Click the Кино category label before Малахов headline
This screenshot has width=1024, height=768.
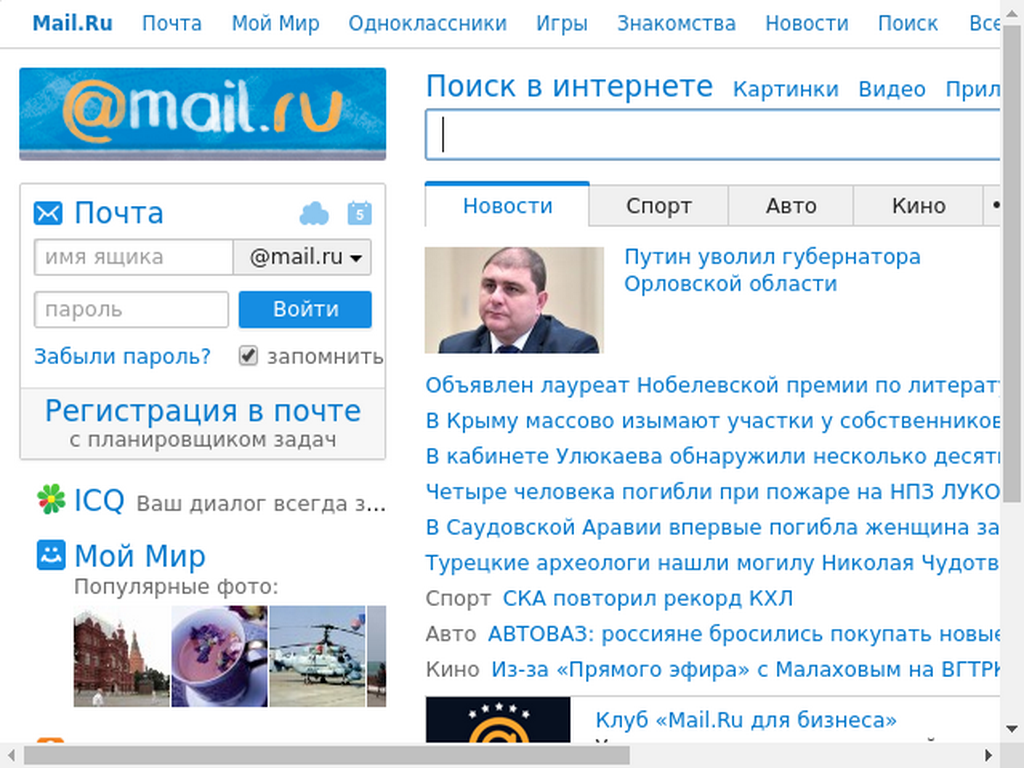tap(453, 669)
